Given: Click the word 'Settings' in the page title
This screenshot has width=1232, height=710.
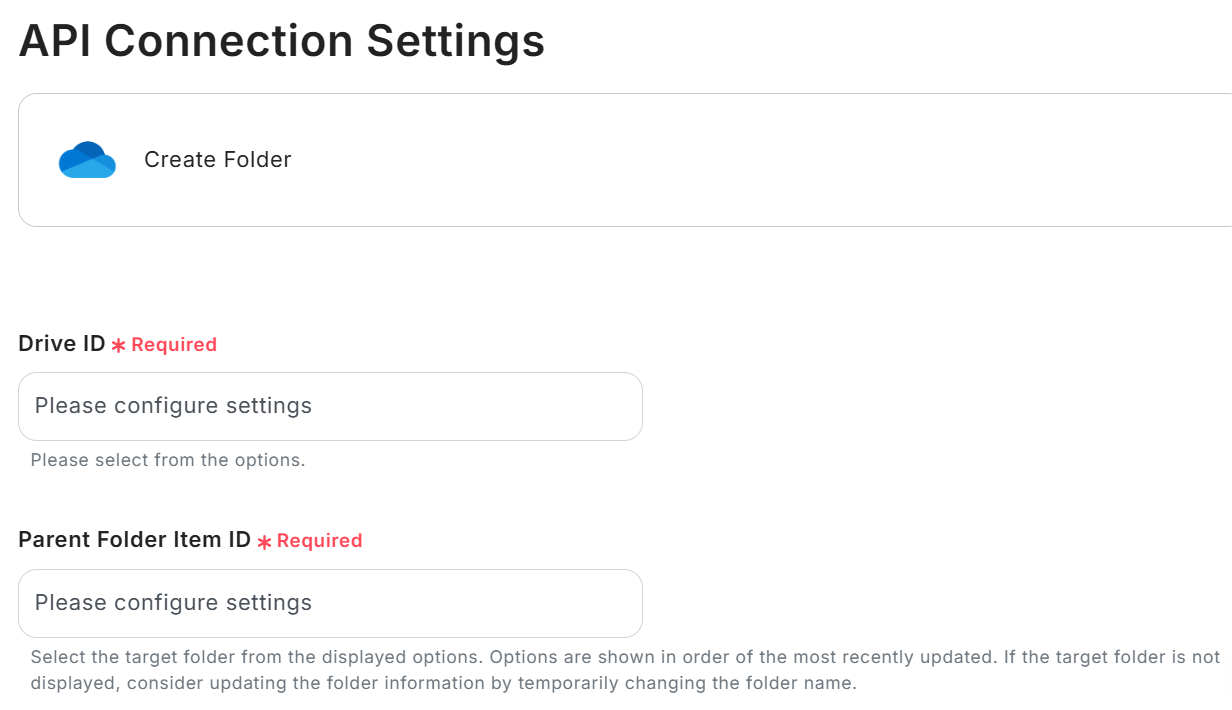Looking at the screenshot, I should point(455,41).
